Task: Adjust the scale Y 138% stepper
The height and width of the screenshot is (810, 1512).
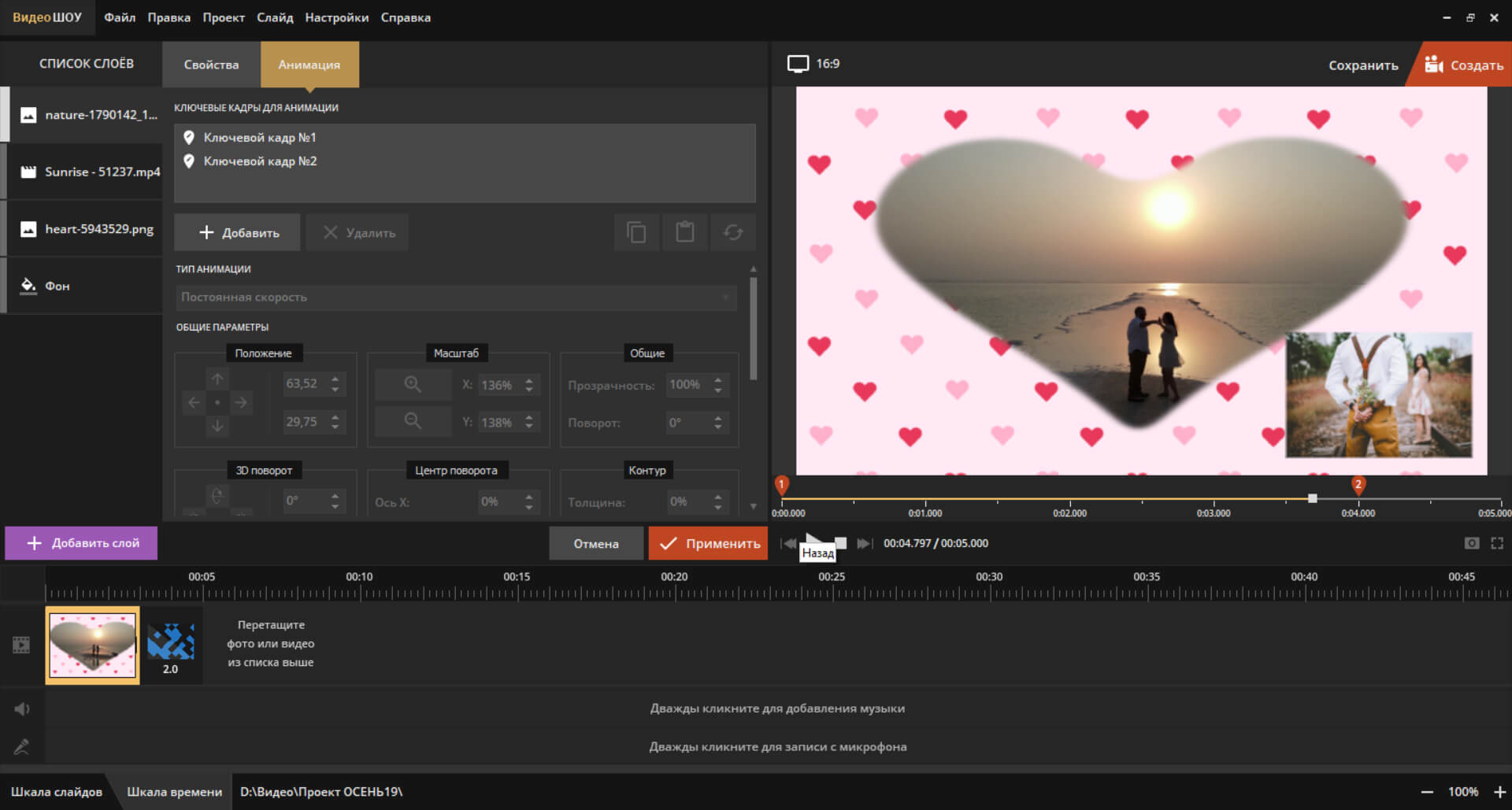Action: pos(529,423)
